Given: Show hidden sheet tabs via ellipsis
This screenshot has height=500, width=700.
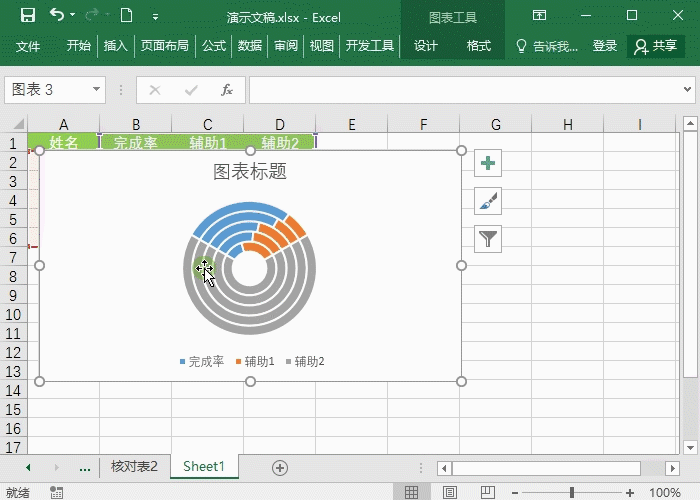Looking at the screenshot, I should [84, 468].
